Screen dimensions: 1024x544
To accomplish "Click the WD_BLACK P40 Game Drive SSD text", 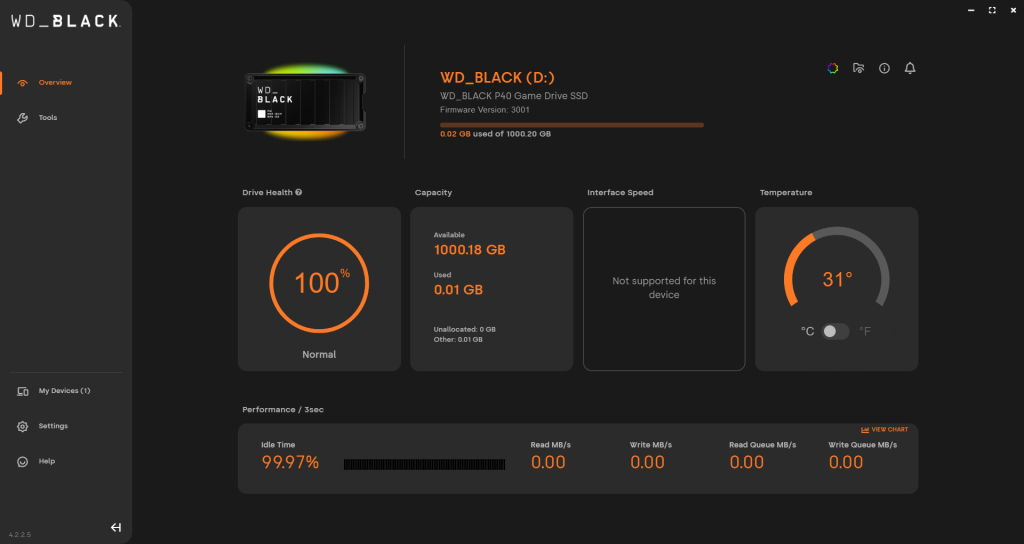I will [514, 96].
